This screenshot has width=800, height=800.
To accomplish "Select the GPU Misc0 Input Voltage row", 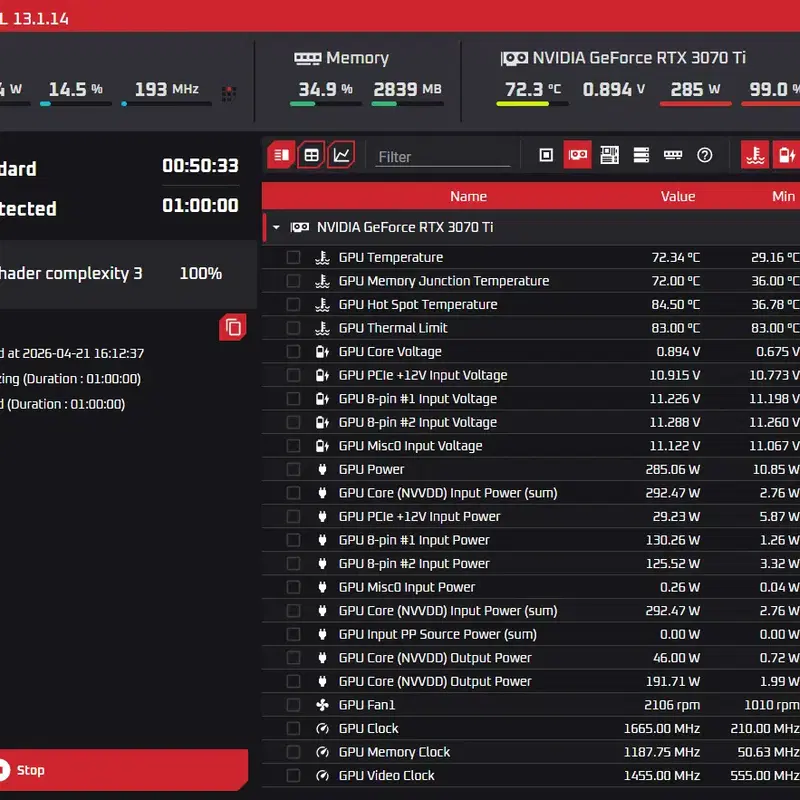I will coord(531,446).
